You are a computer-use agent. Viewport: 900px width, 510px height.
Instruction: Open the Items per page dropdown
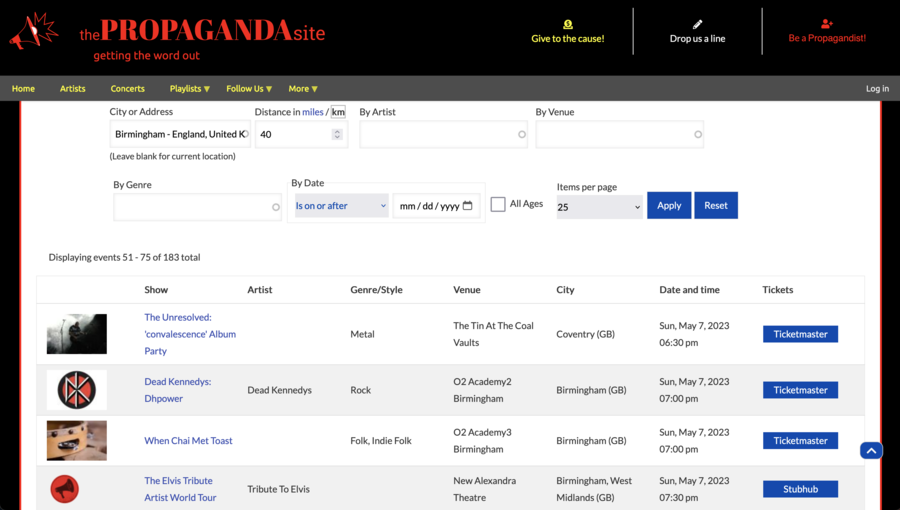pyautogui.click(x=599, y=207)
